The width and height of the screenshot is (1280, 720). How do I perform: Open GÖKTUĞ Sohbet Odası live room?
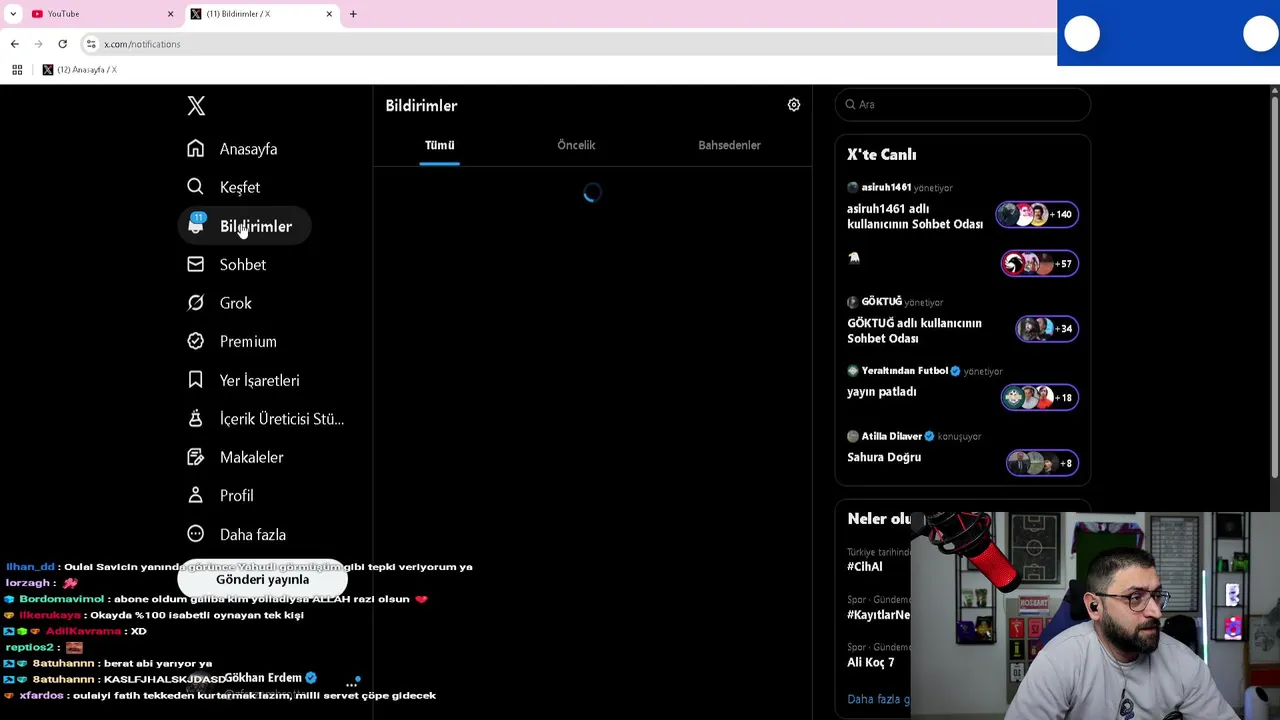(914, 331)
